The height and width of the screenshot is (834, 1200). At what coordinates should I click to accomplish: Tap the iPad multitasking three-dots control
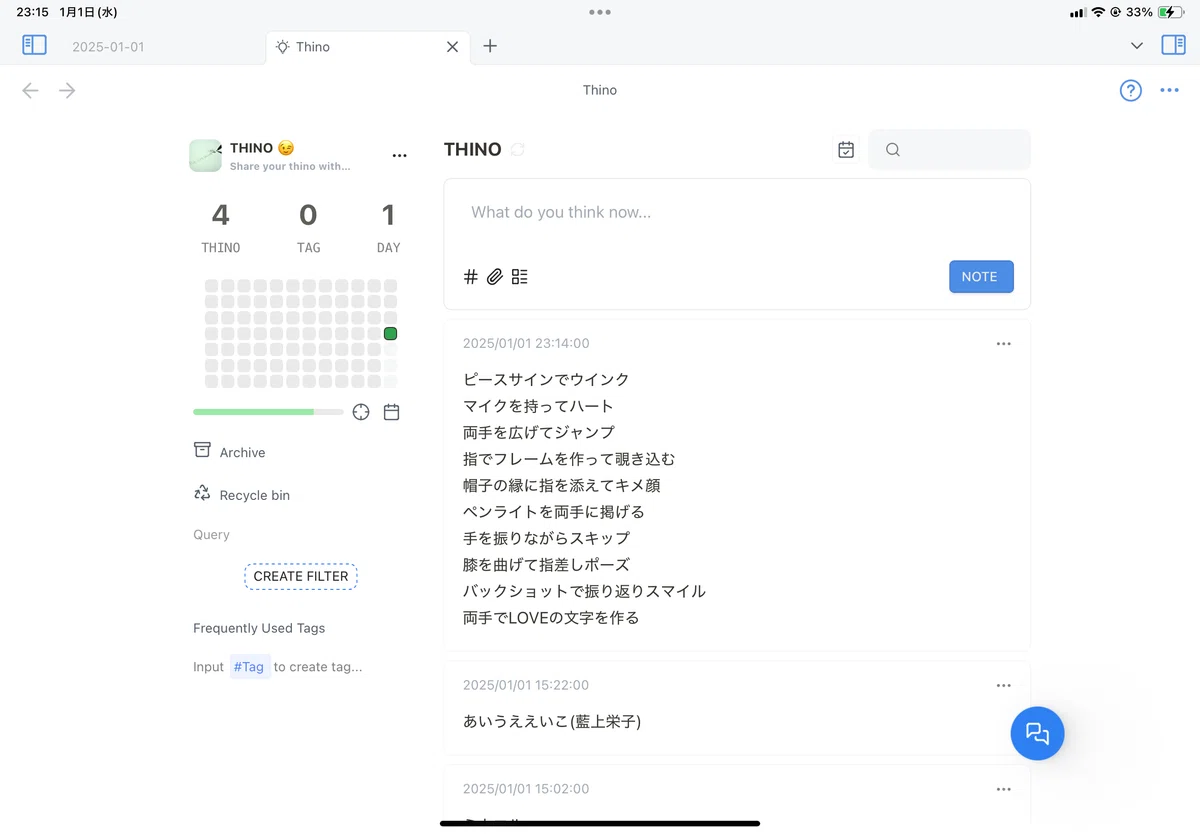pos(600,12)
